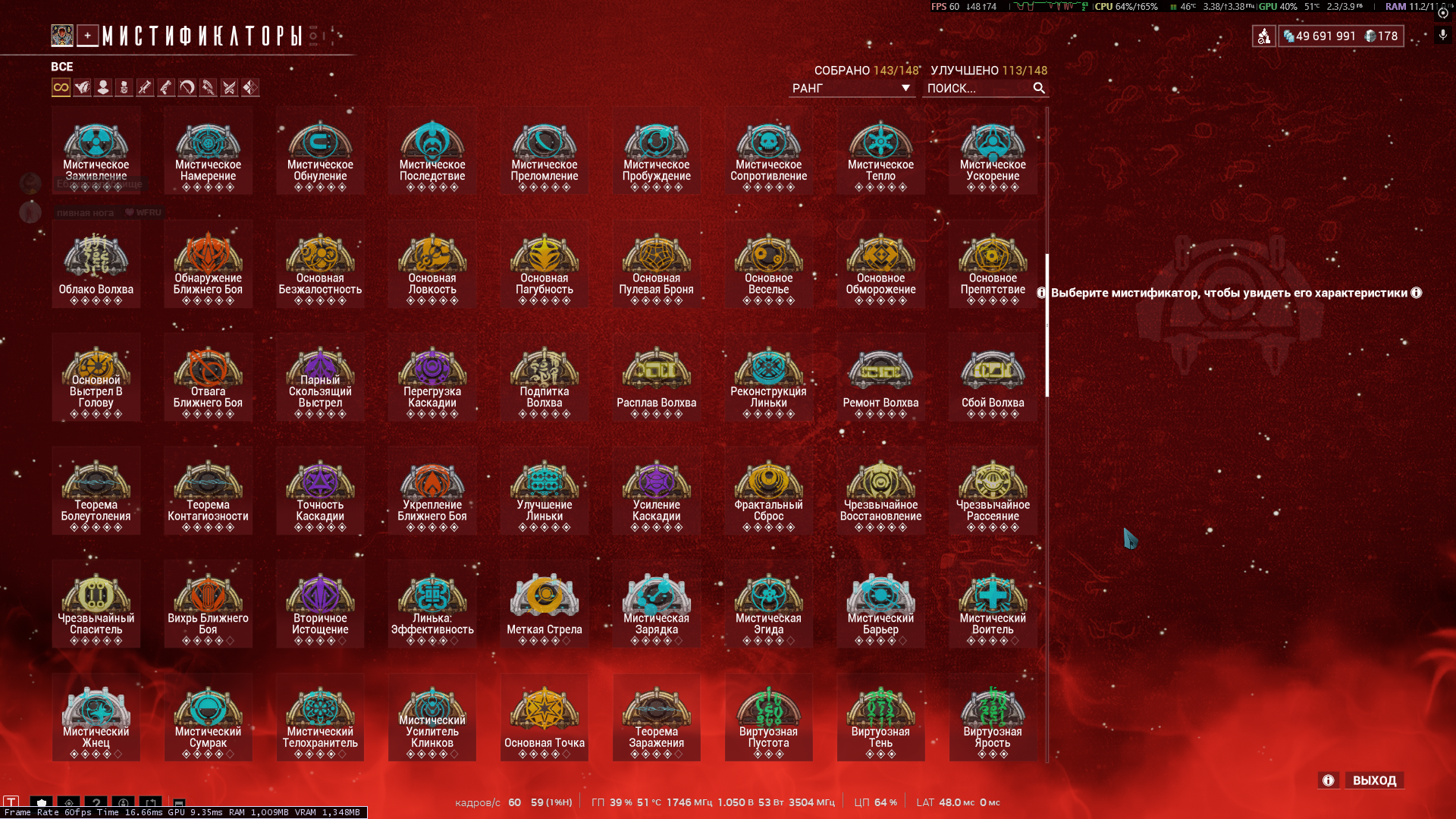Image resolution: width=1456 pixels, height=819 pixels.
Task: Select the Ремонт Волхва arcane
Action: 881,377
